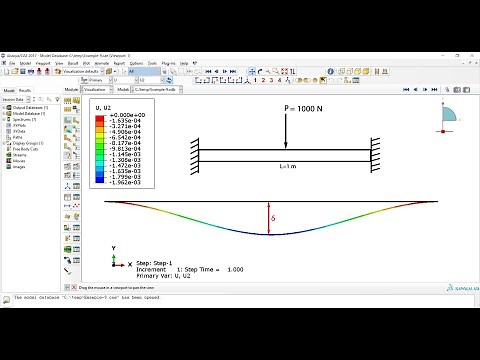
Task: Select Paths in results tree
Action: pos(17,137)
